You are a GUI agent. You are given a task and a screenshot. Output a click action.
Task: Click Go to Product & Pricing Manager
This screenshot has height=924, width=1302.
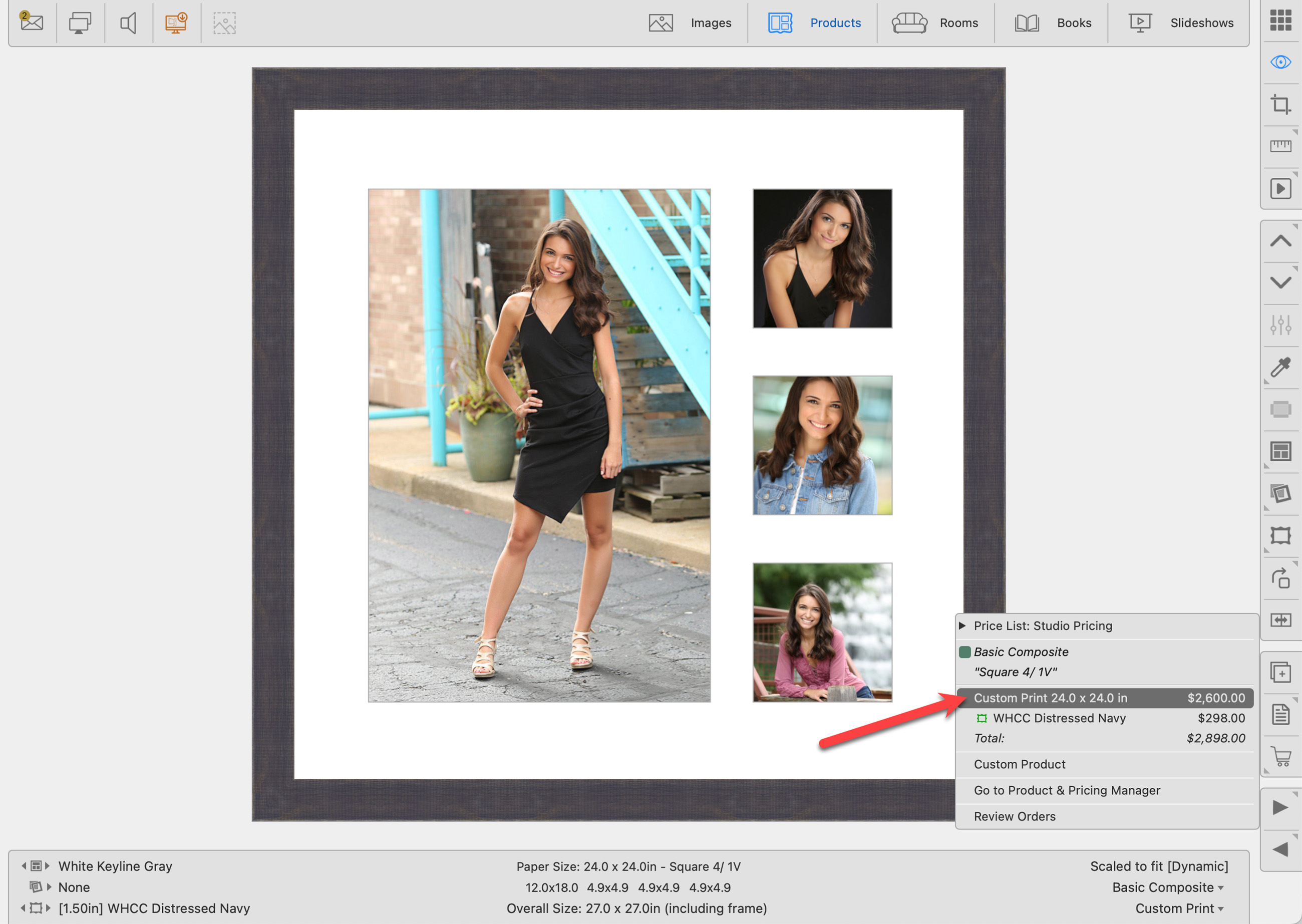tap(1067, 790)
